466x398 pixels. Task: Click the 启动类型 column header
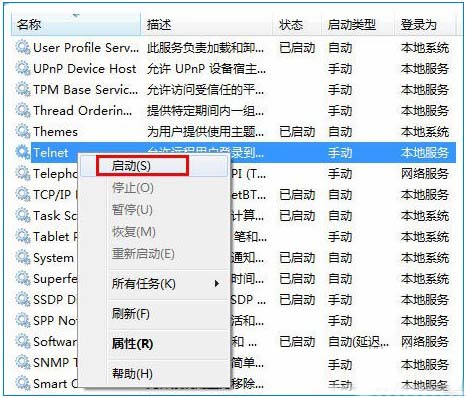pyautogui.click(x=358, y=24)
